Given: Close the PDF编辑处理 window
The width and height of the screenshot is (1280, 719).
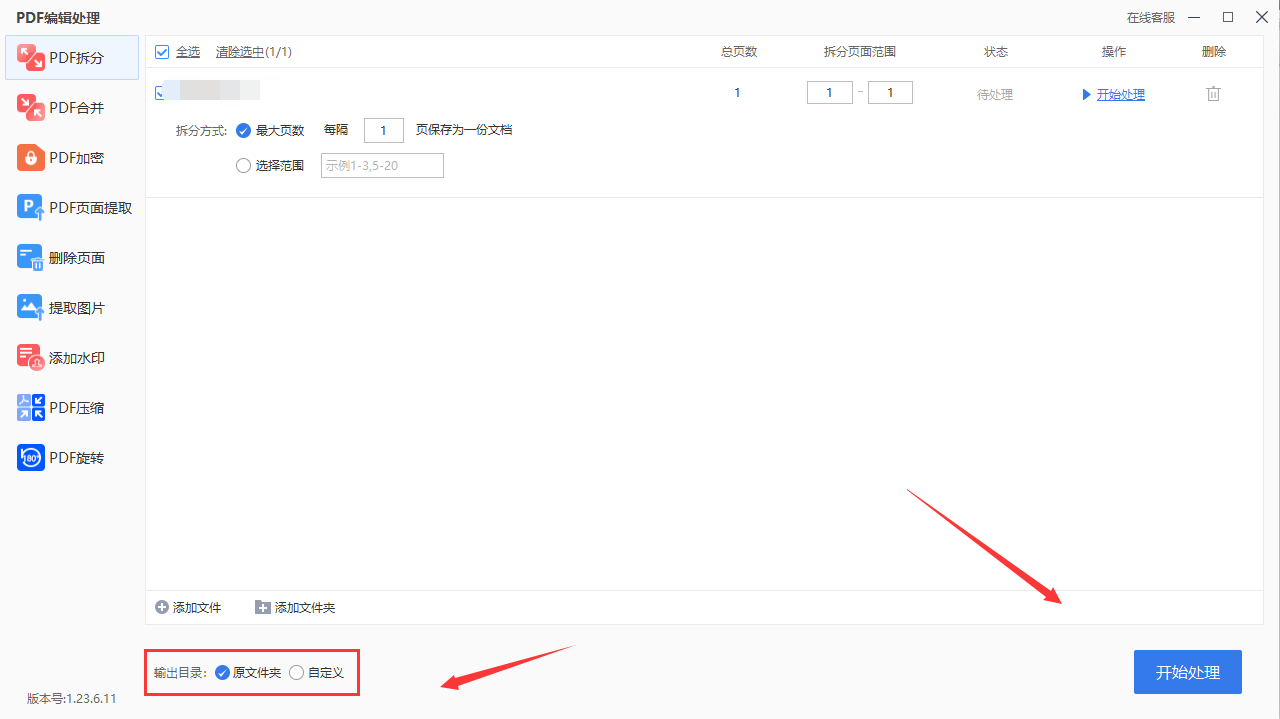Looking at the screenshot, I should [1260, 17].
